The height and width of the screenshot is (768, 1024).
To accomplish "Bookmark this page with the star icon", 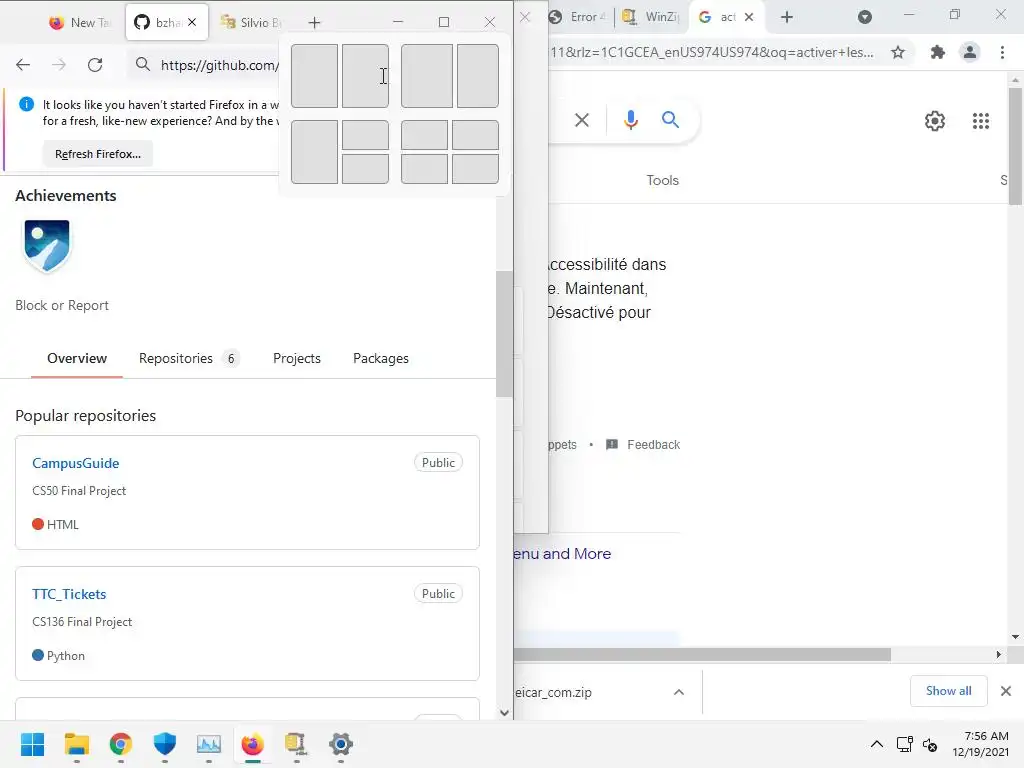I will pyautogui.click(x=898, y=52).
